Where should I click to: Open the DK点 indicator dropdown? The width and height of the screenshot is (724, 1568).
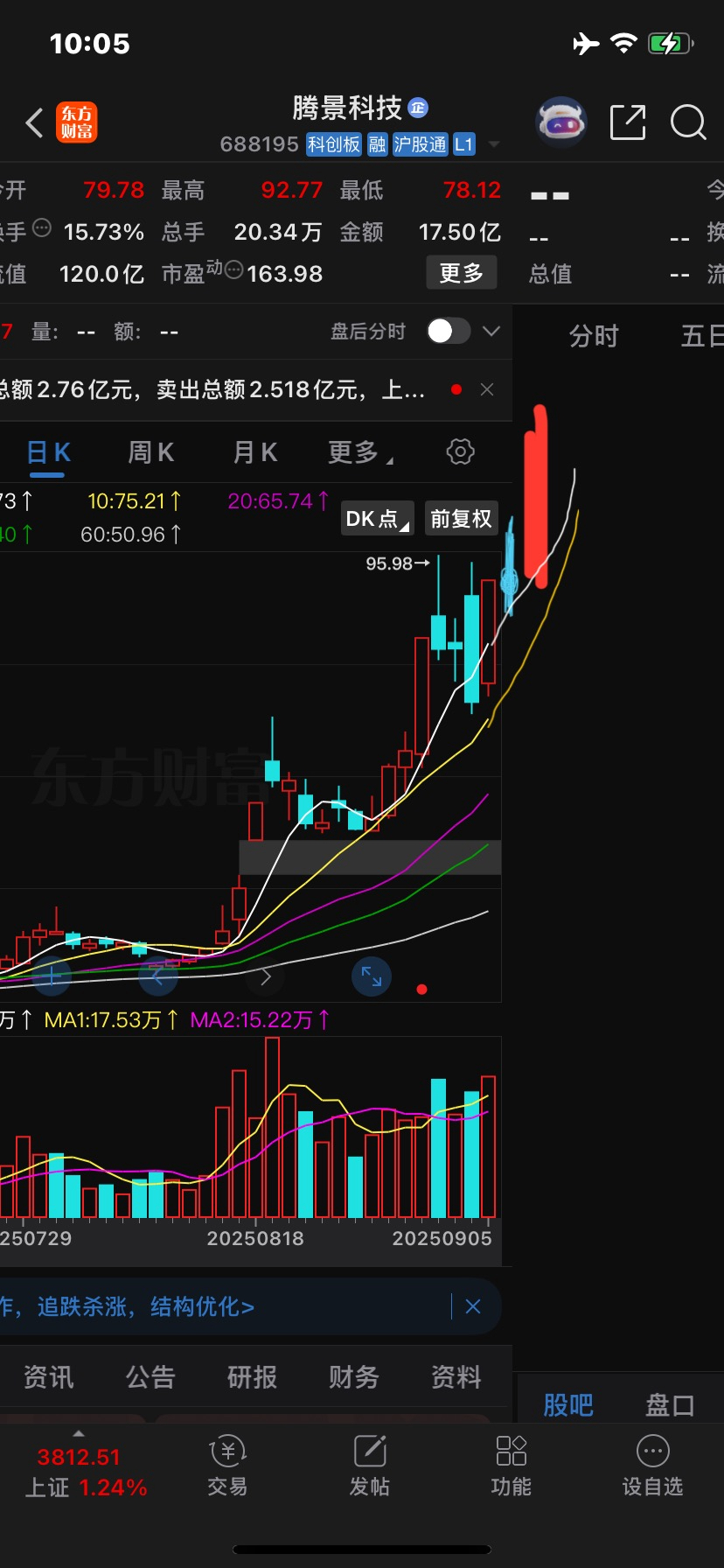[378, 519]
